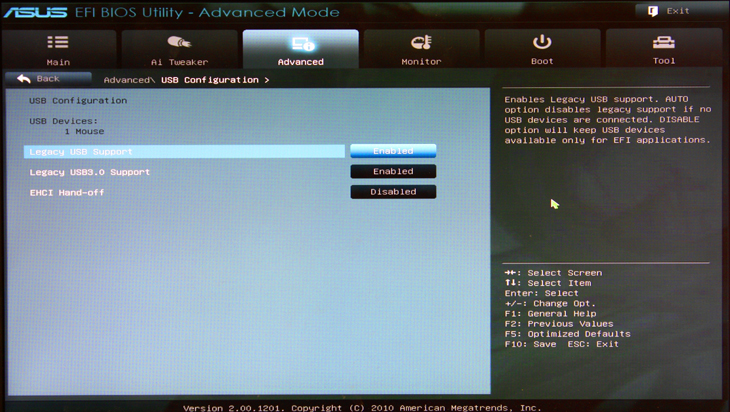Image resolution: width=730 pixels, height=412 pixels.
Task: Select the EHCI Hand-off setting label
Action: (67, 192)
